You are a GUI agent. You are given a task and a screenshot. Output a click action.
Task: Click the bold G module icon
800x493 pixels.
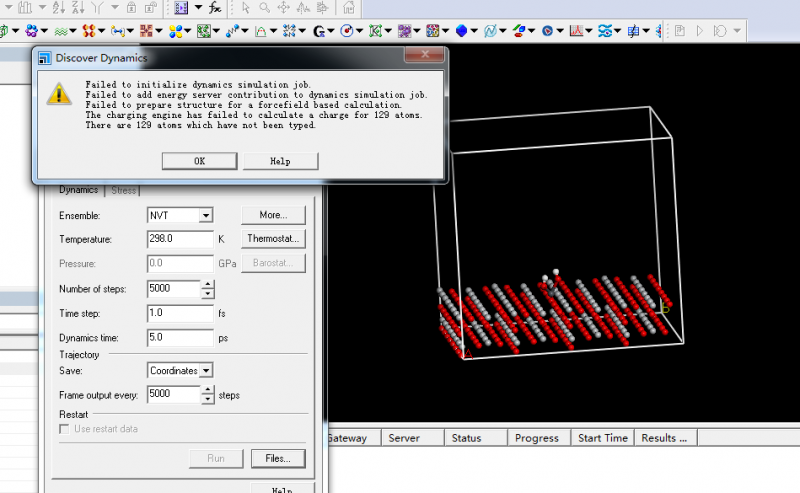(x=319, y=31)
